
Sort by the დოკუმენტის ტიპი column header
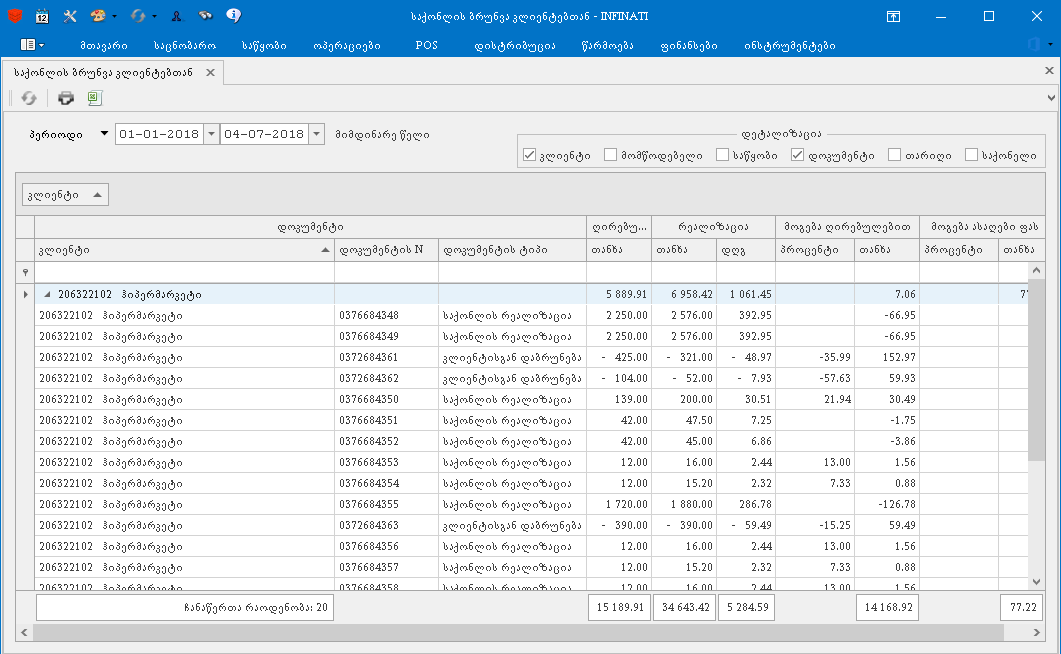(x=512, y=250)
